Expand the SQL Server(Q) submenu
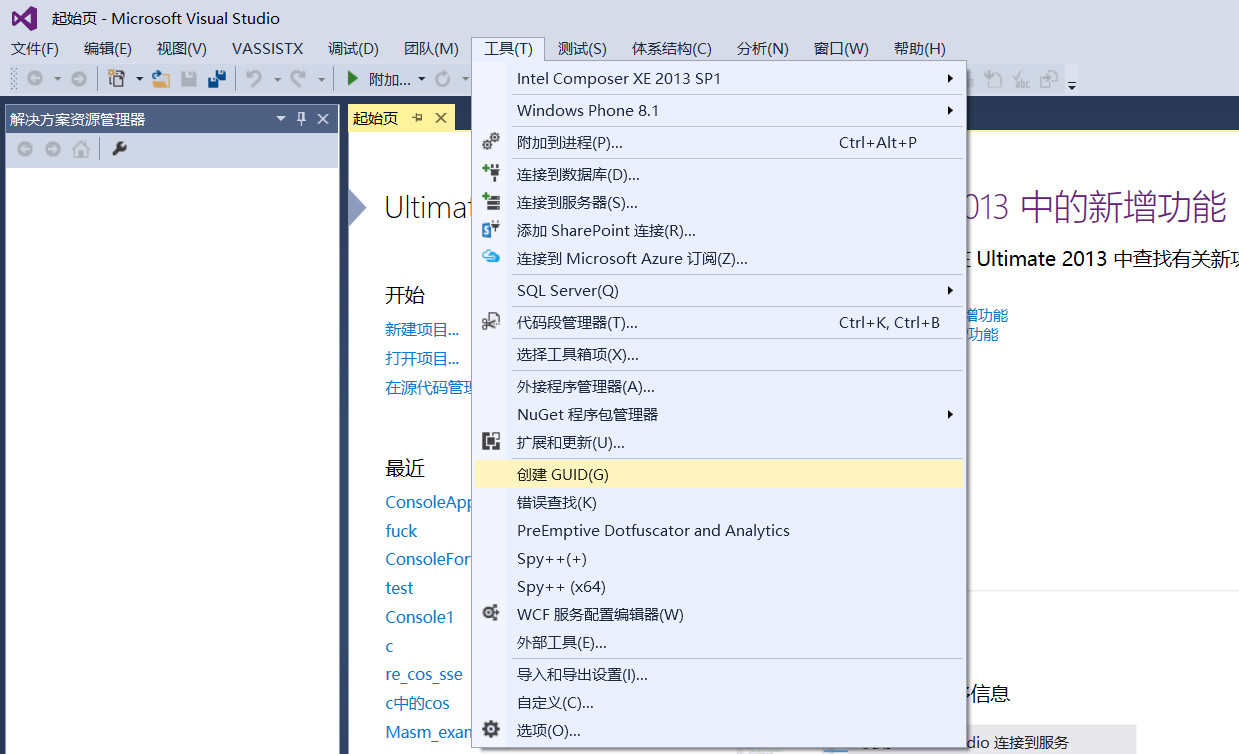The height and width of the screenshot is (754, 1239). [x=720, y=290]
